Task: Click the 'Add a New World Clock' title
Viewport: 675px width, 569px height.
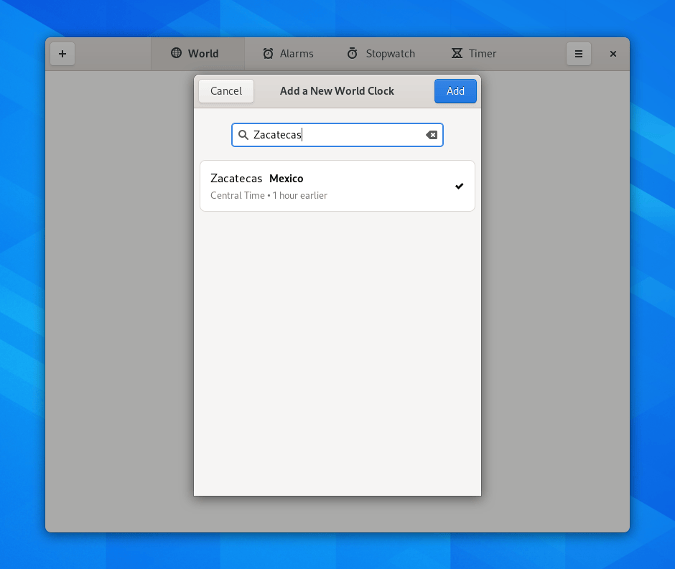Action: click(337, 91)
